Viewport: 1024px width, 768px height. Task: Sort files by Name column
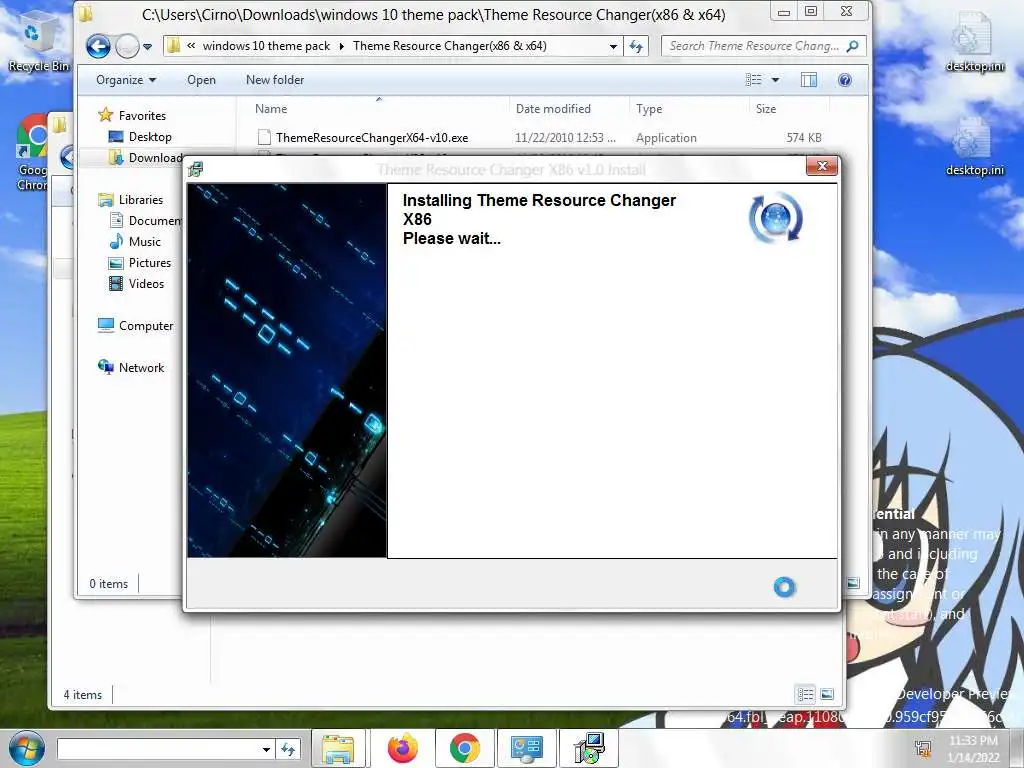tap(270, 109)
